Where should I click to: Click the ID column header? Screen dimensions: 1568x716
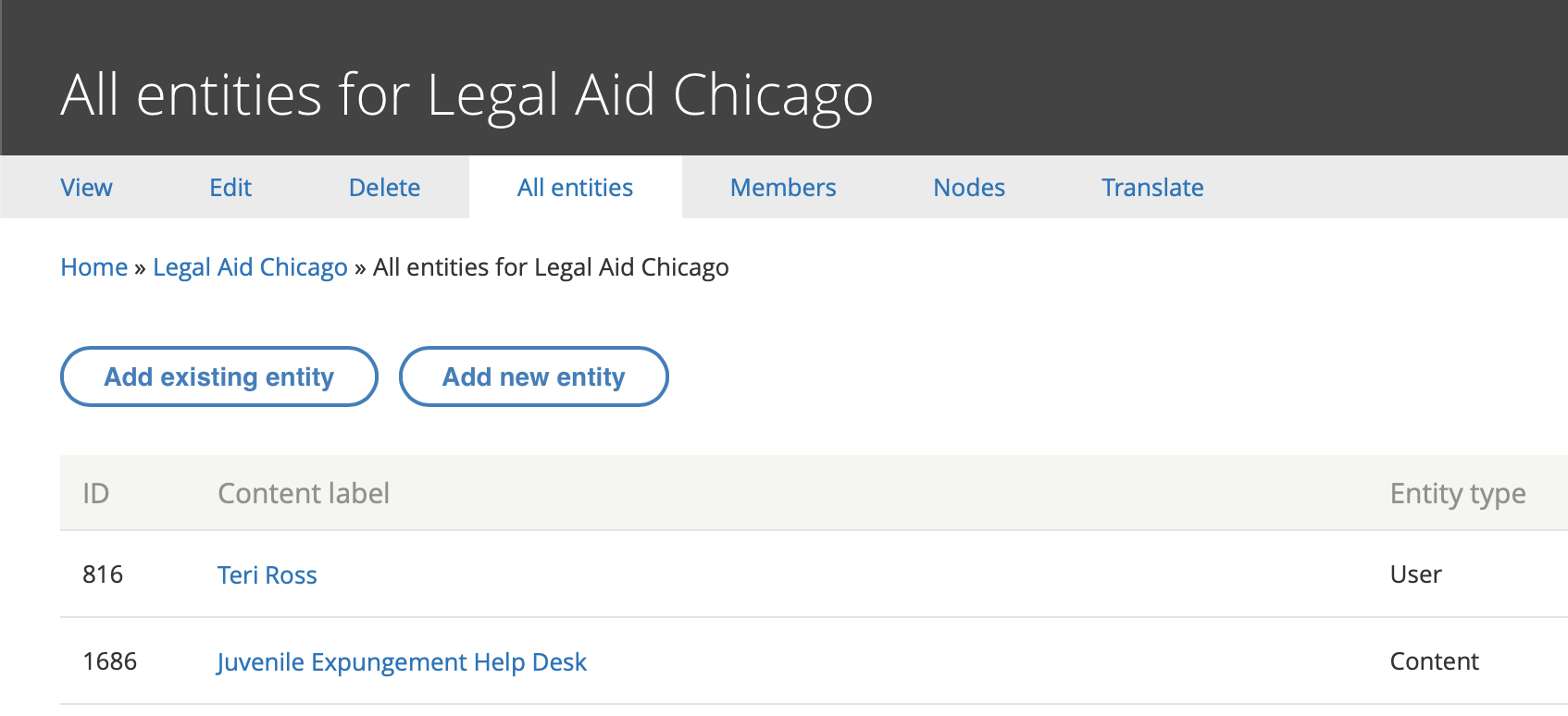(96, 493)
